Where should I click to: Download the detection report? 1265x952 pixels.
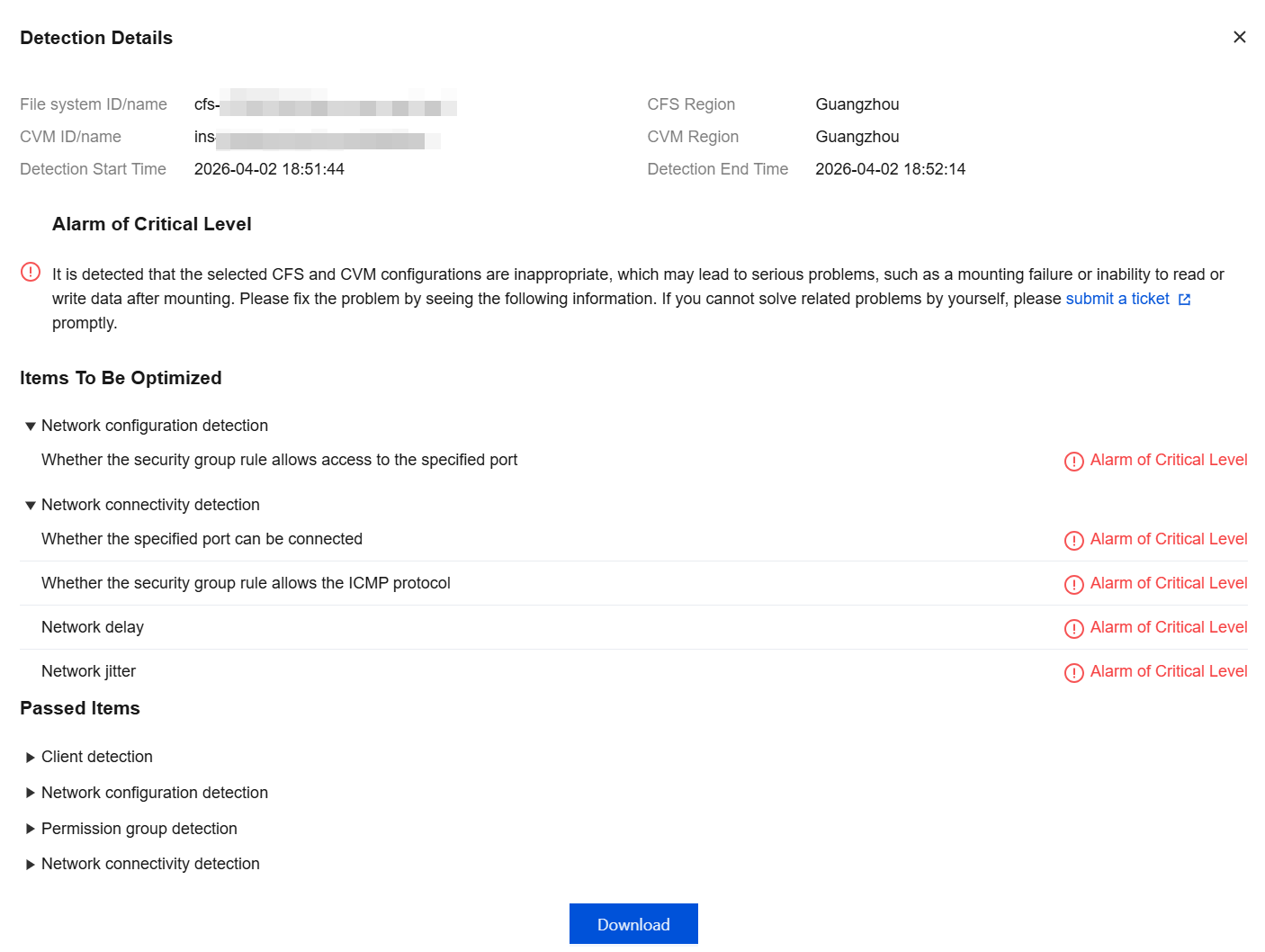click(x=633, y=924)
